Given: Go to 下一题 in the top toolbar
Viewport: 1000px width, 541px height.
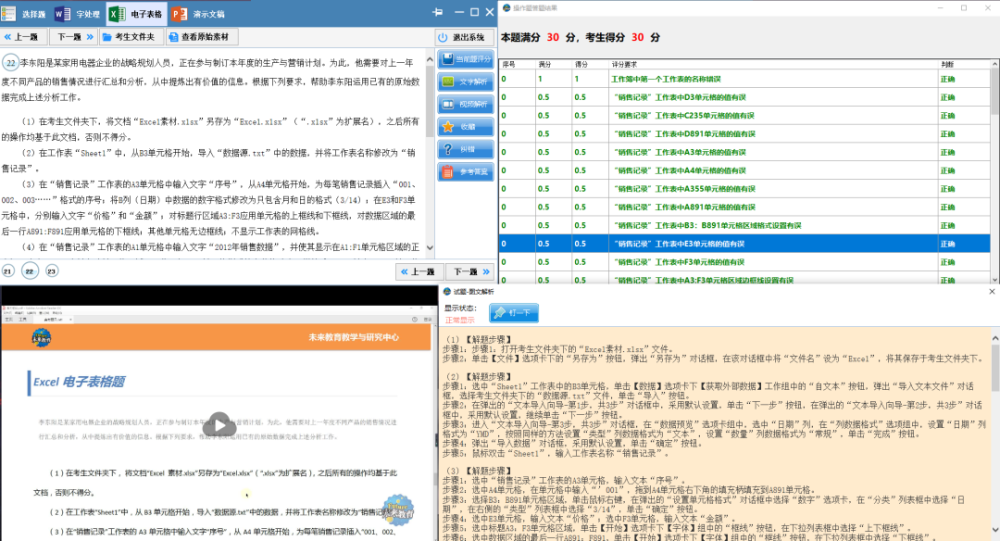Looking at the screenshot, I should 75,37.
